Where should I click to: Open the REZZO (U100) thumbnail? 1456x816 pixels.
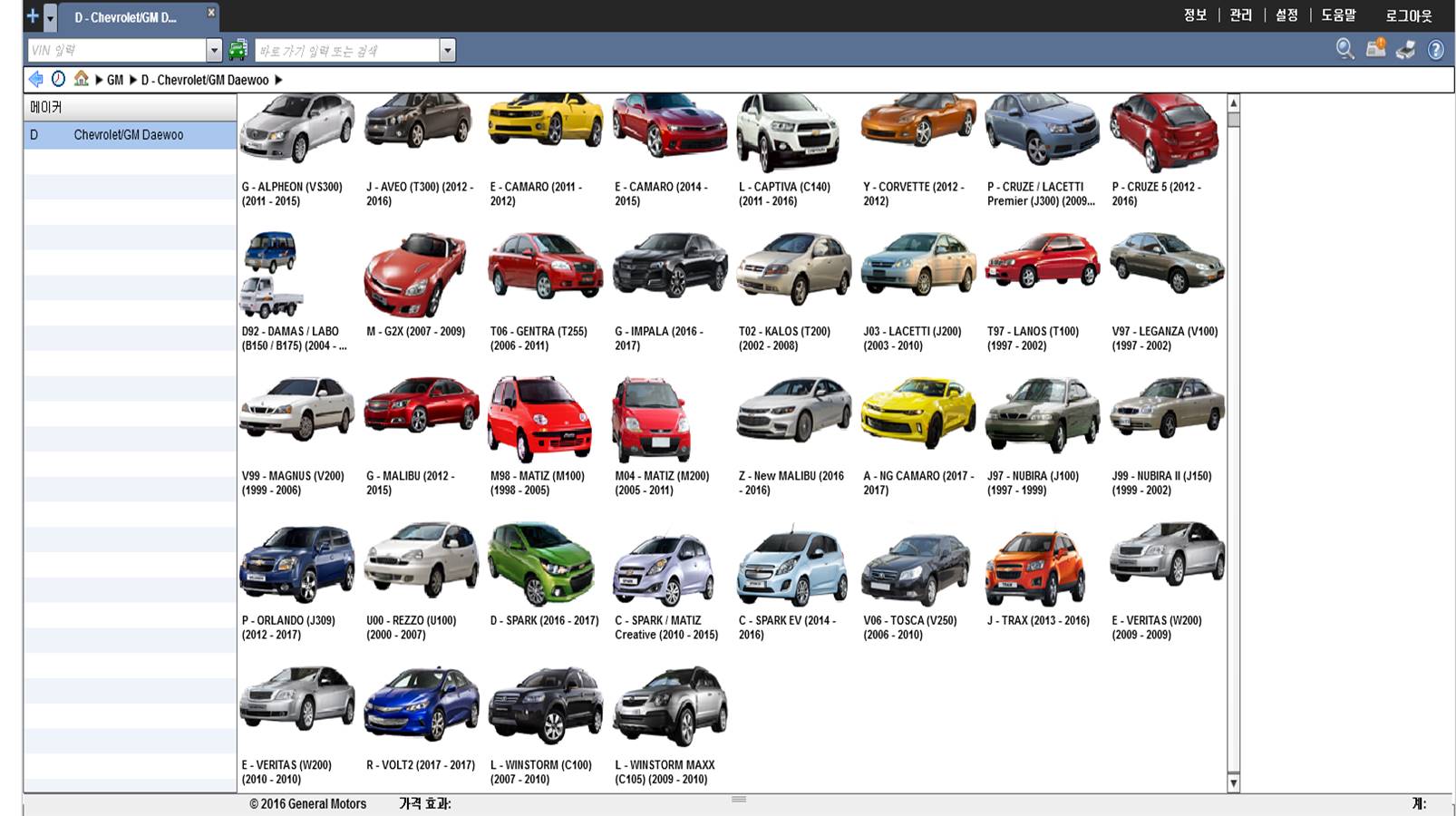(x=422, y=560)
